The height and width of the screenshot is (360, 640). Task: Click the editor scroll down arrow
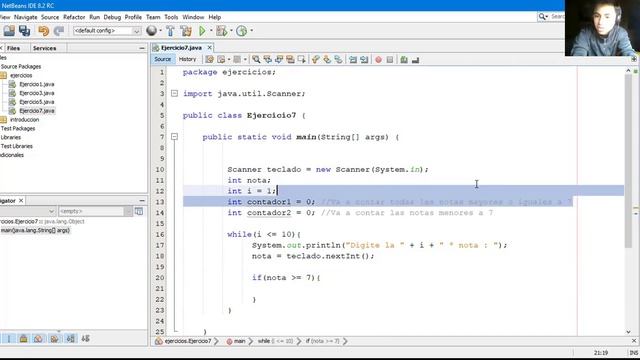(628, 332)
